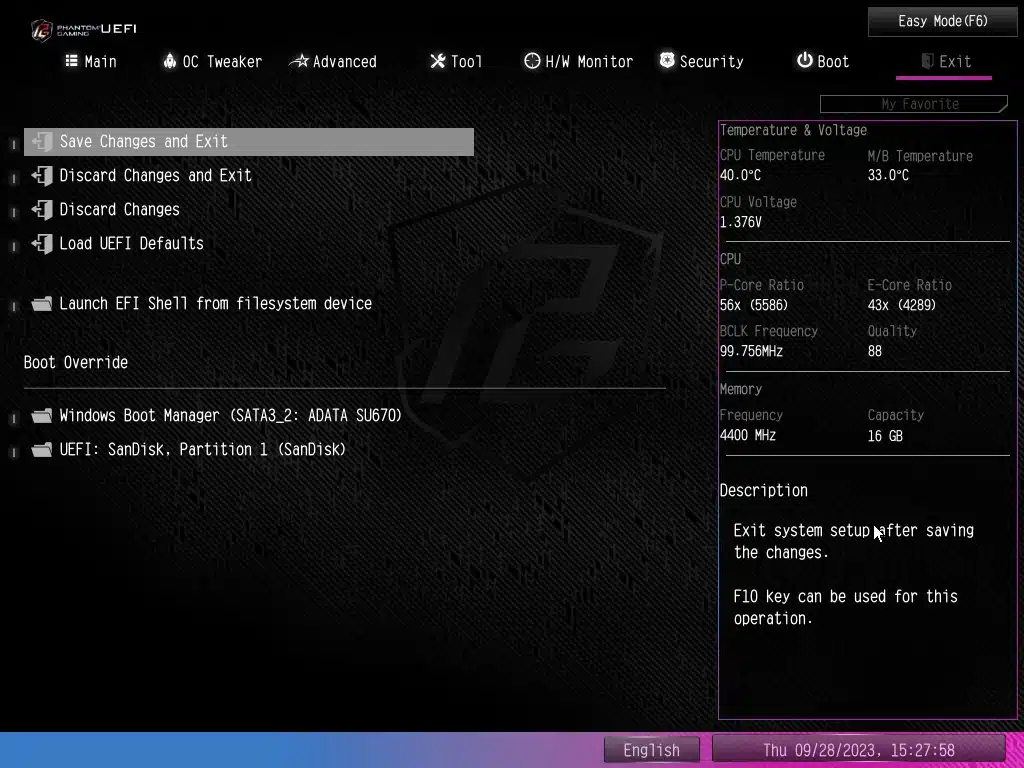The height and width of the screenshot is (768, 1024).
Task: Switch to Easy Mode (F6)
Action: click(942, 22)
